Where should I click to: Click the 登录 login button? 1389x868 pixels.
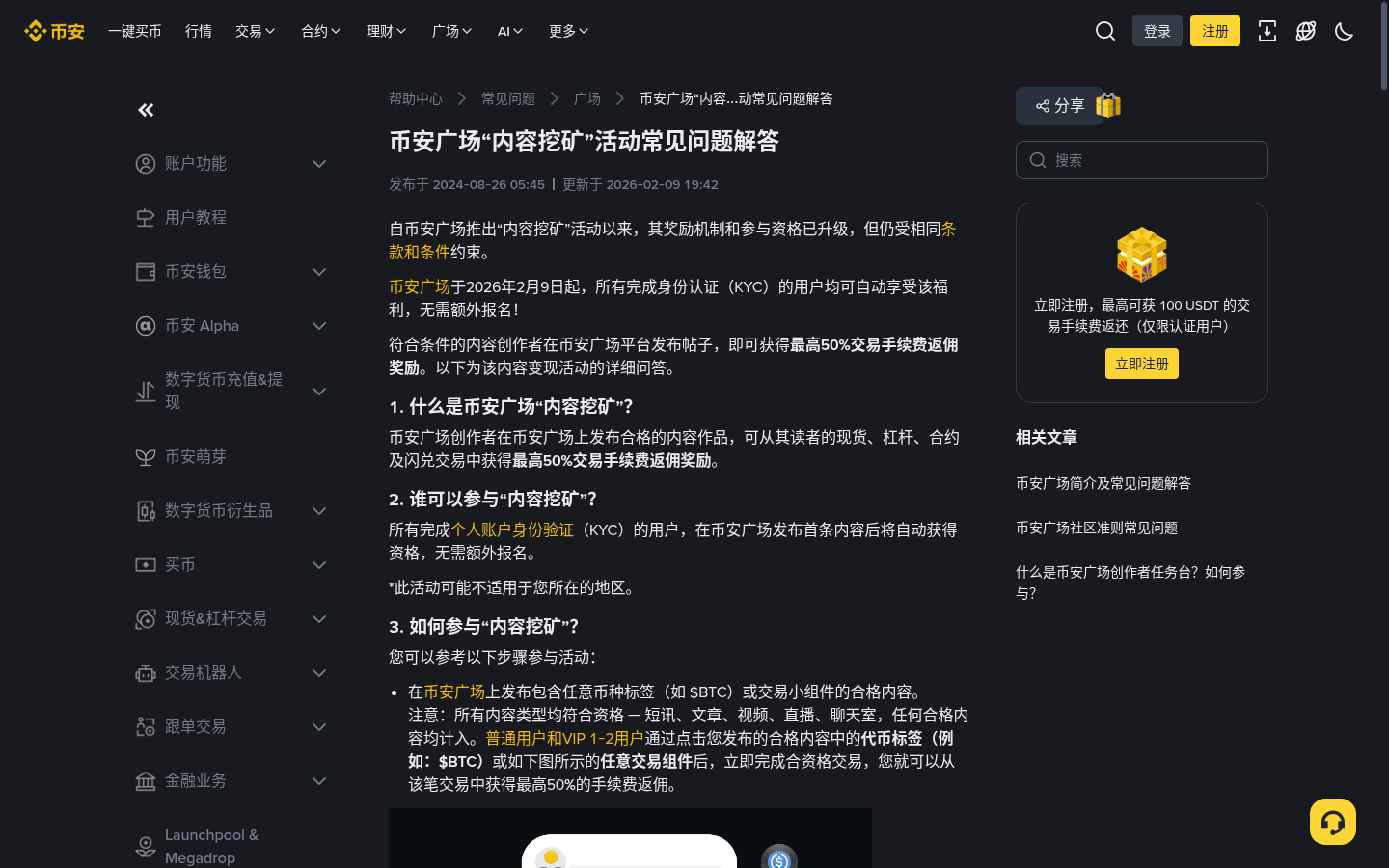coord(1157,31)
